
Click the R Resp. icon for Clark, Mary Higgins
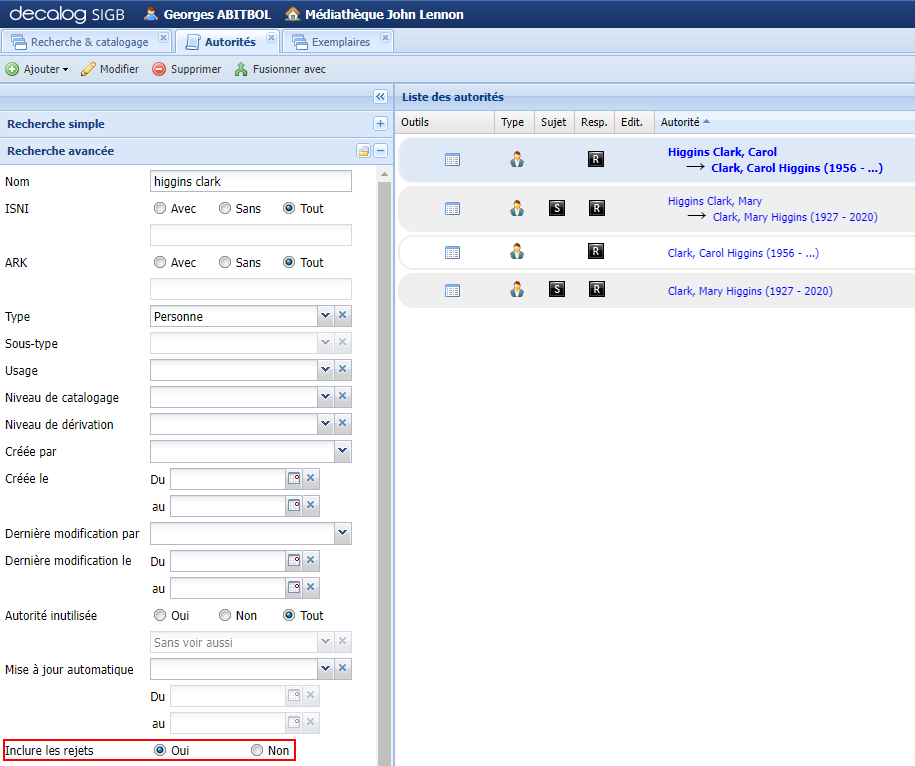595,290
